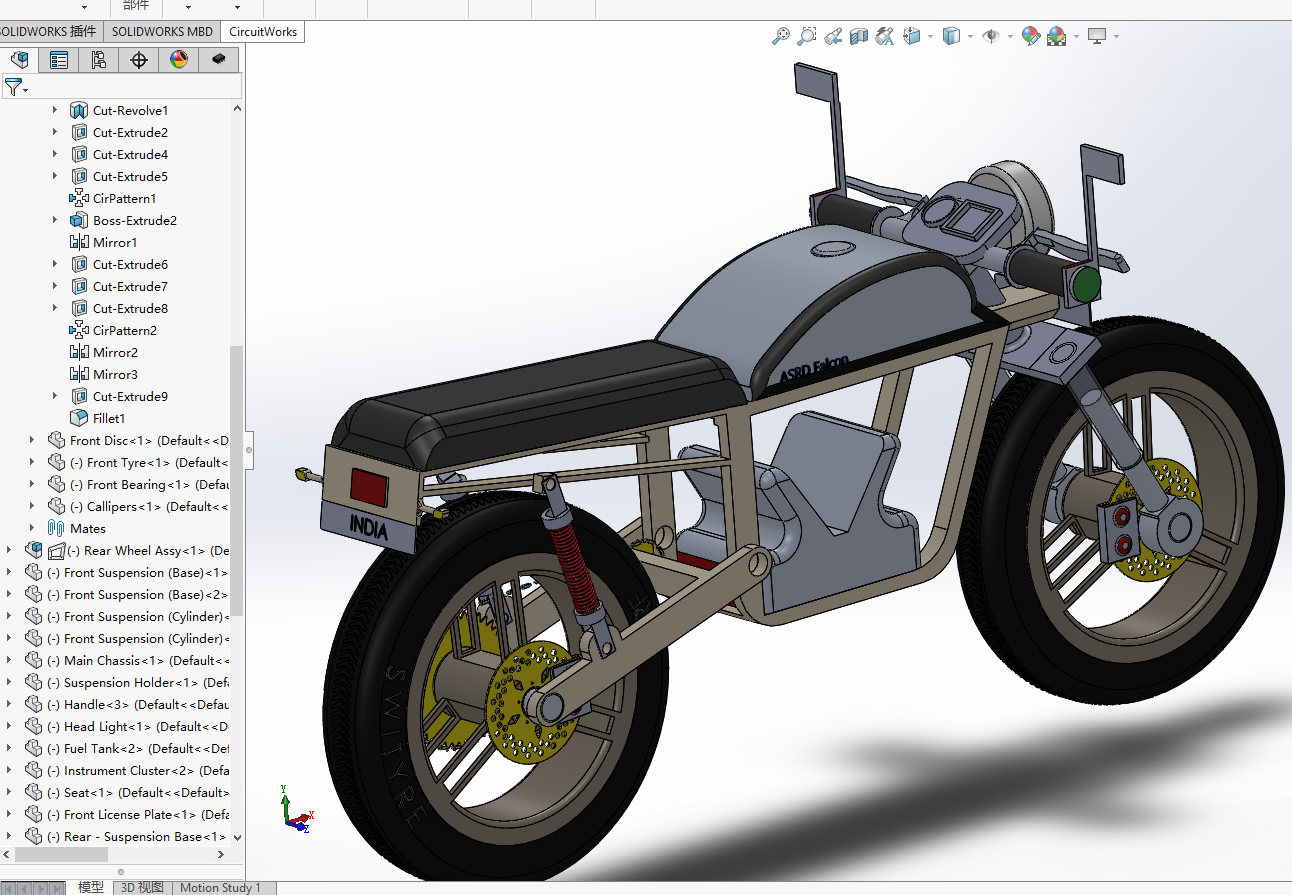Open the Apply Scene dropdown arrow
Image resolution: width=1292 pixels, height=895 pixels.
pyautogui.click(x=1076, y=37)
